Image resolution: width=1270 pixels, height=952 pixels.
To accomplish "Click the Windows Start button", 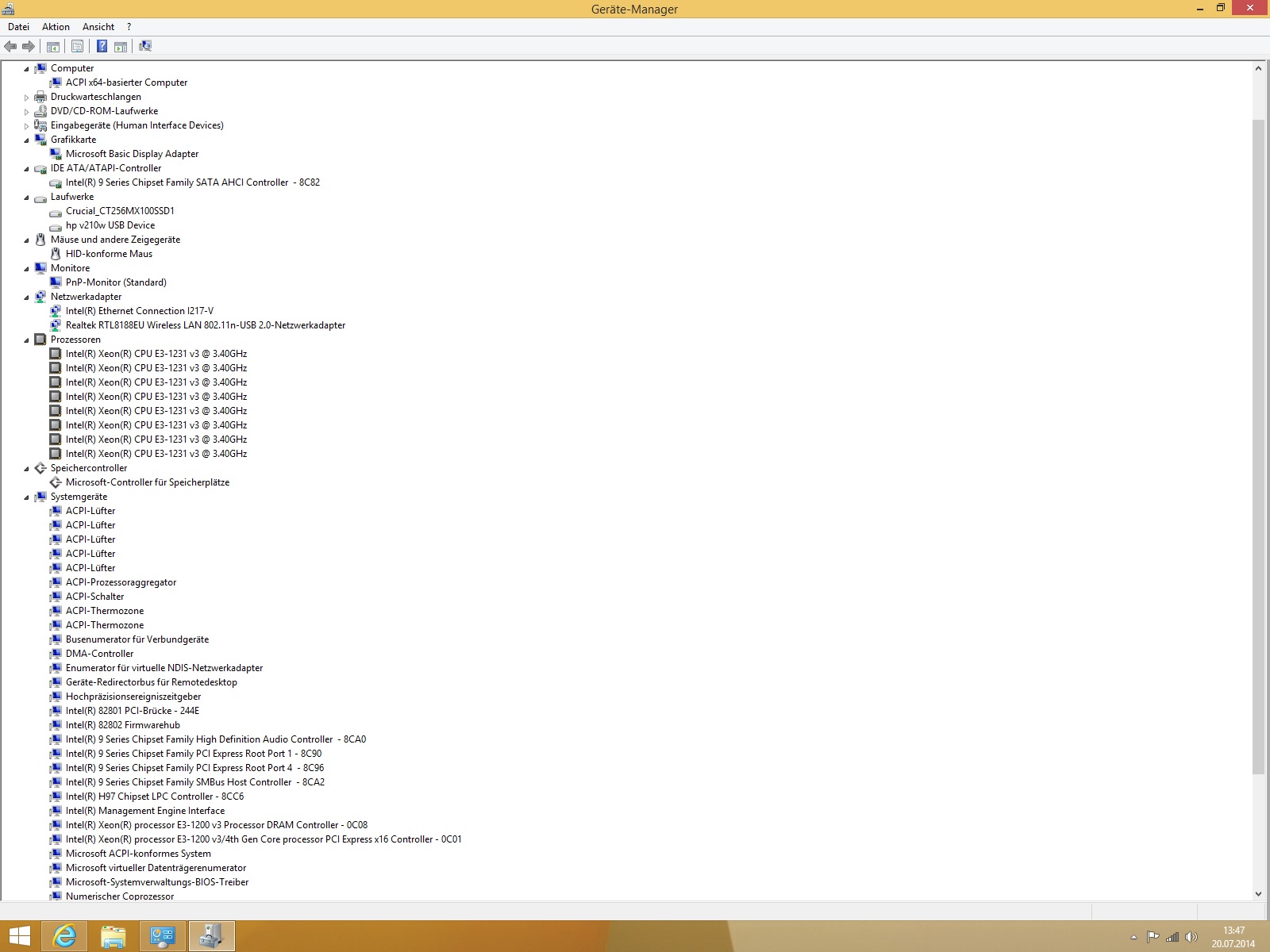I will pos(19,937).
